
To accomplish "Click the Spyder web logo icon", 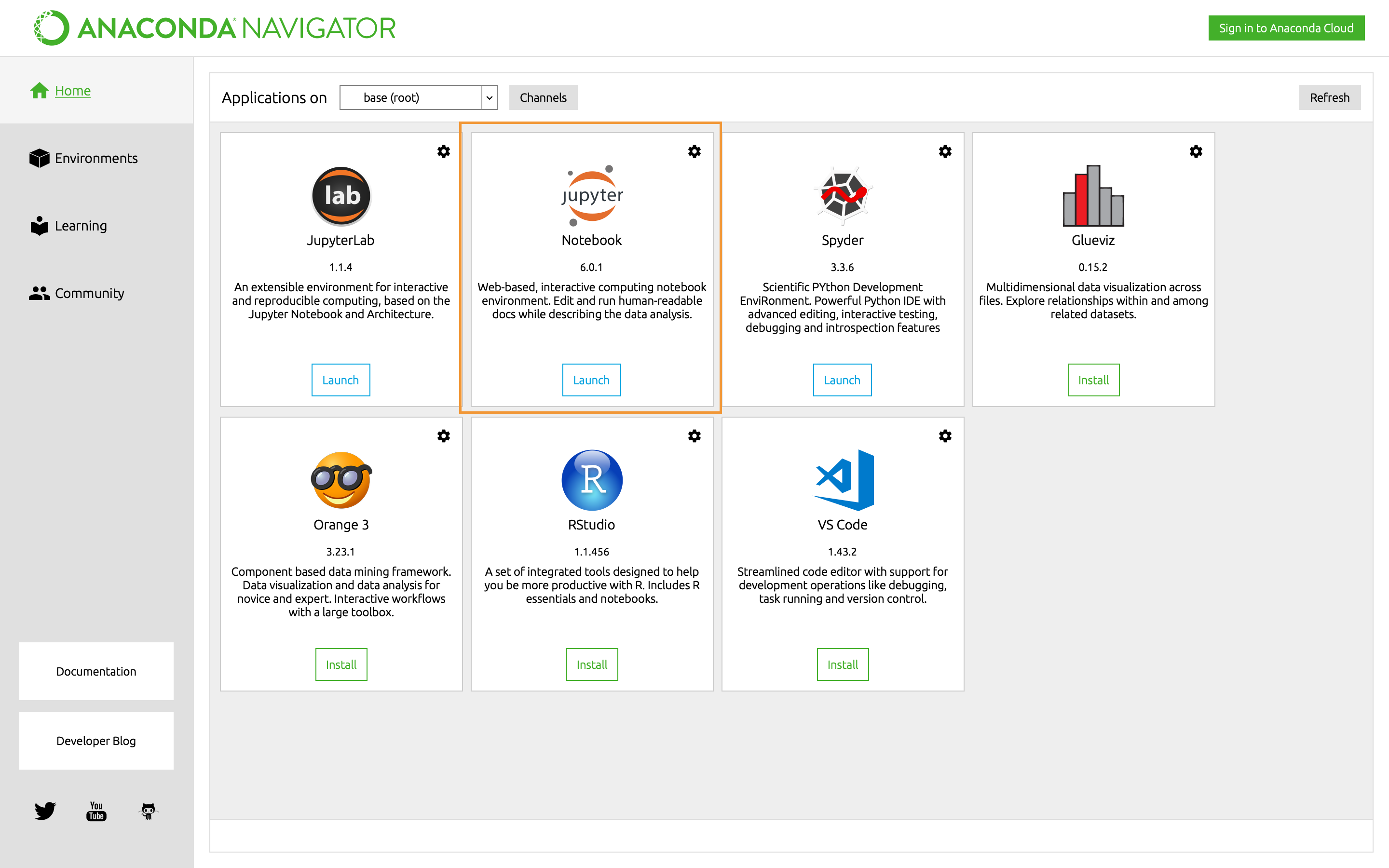I will point(843,196).
